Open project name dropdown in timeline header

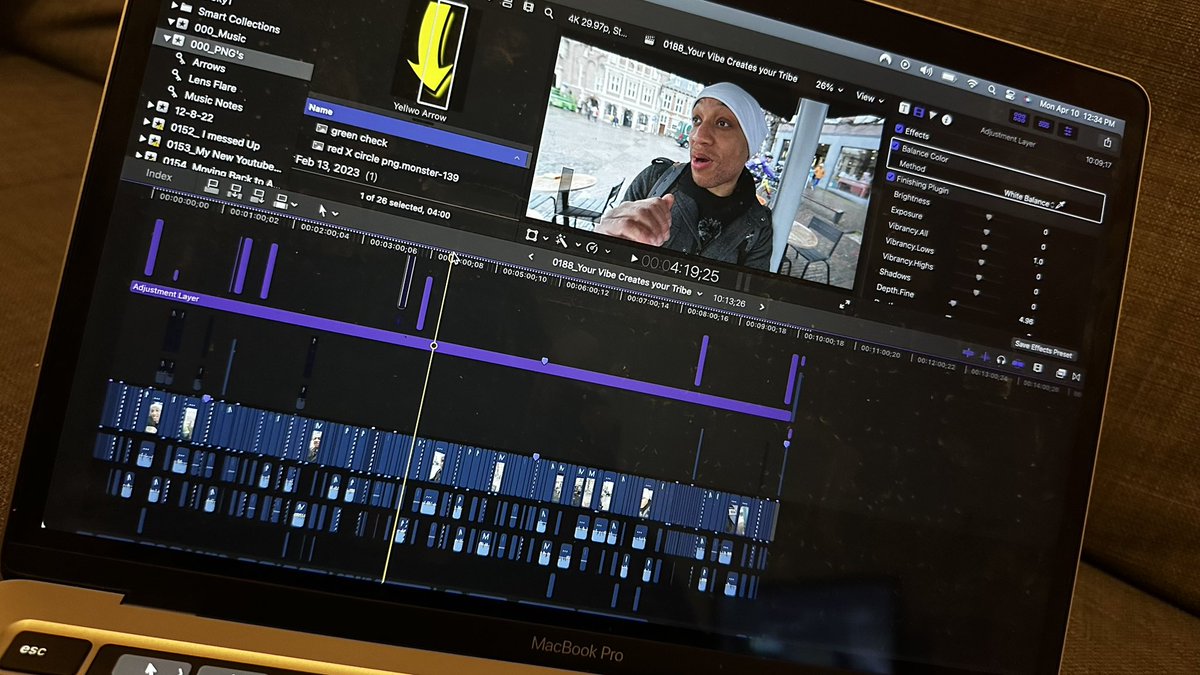coord(700,293)
